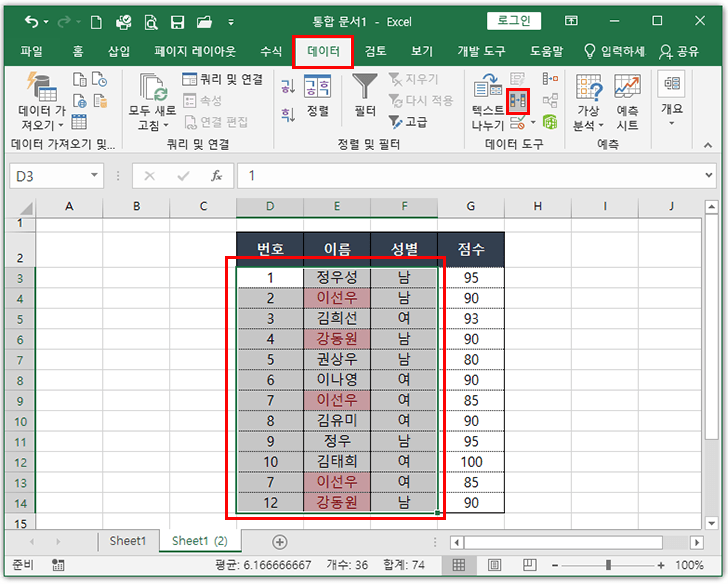
Task: Click the From Table/Range icon
Action: pyautogui.click(x=79, y=122)
